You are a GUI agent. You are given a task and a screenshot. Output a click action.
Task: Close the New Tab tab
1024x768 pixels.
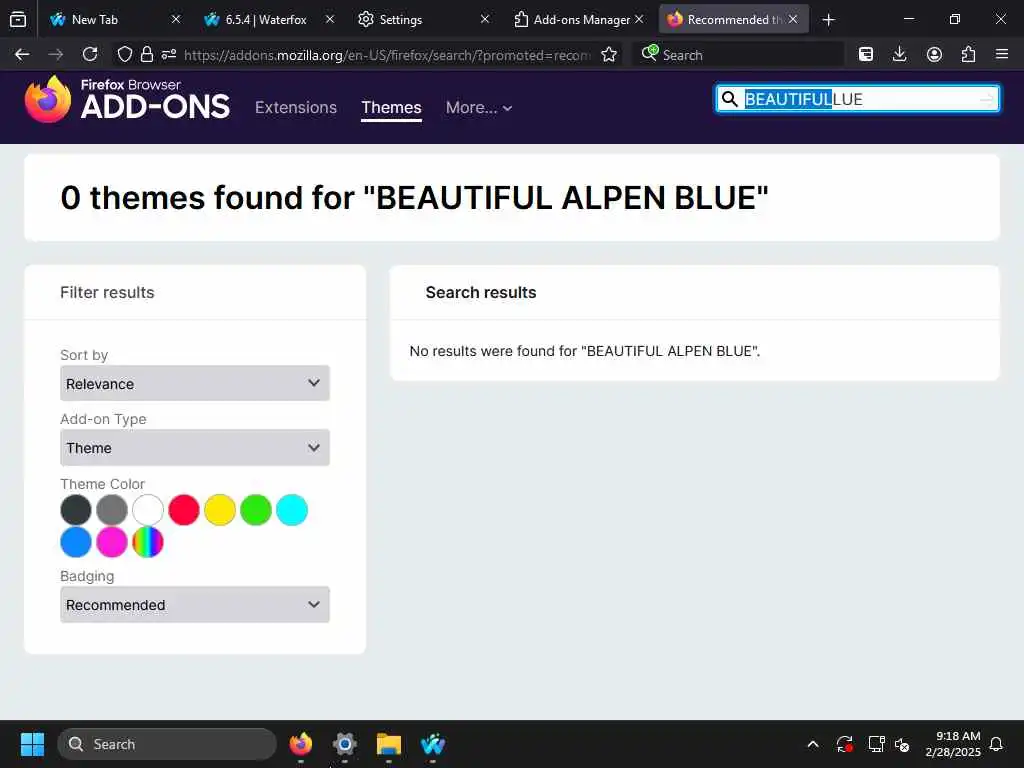[x=176, y=20]
